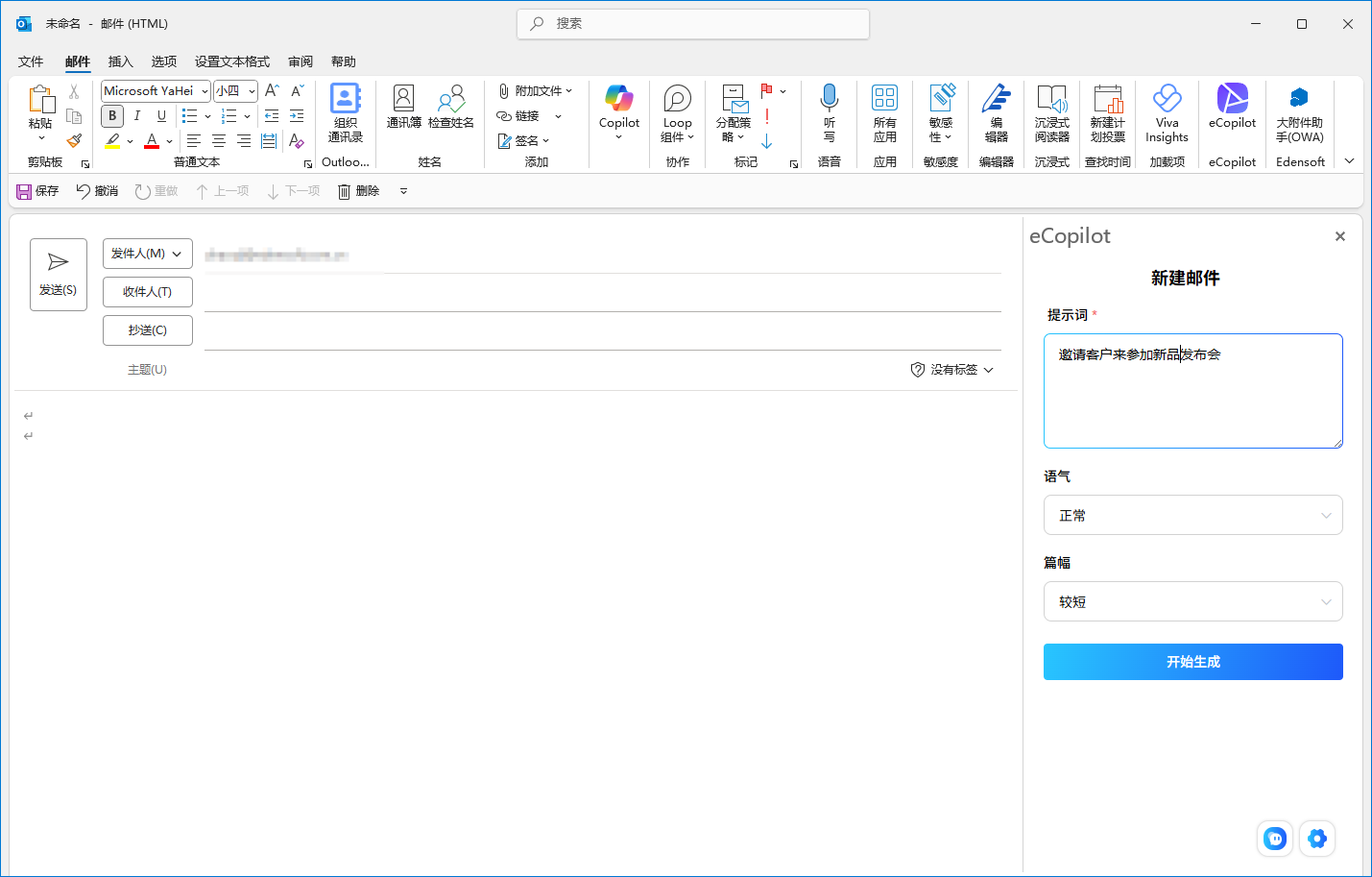Open the 沉浸式阅读器 (Immersive Reader)
This screenshot has height=877, width=1372.
pyautogui.click(x=1051, y=113)
